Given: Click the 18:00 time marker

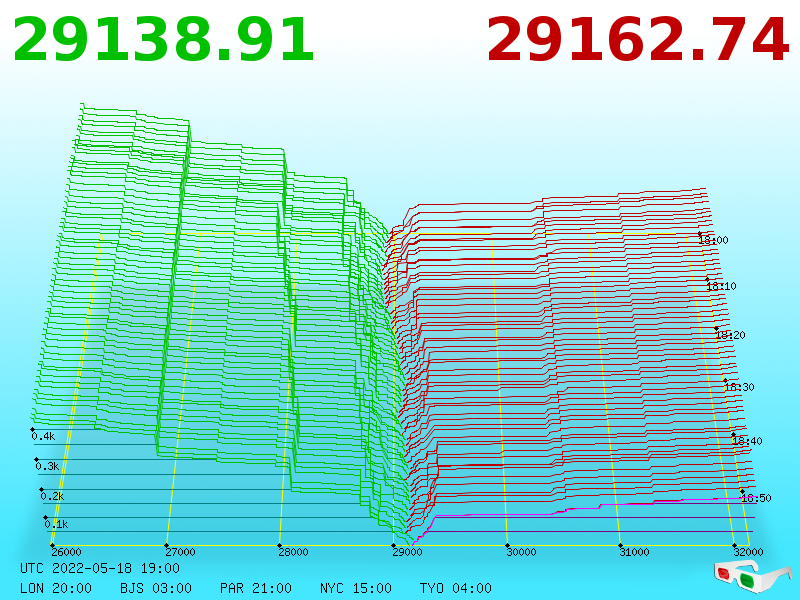Looking at the screenshot, I should (x=714, y=240).
